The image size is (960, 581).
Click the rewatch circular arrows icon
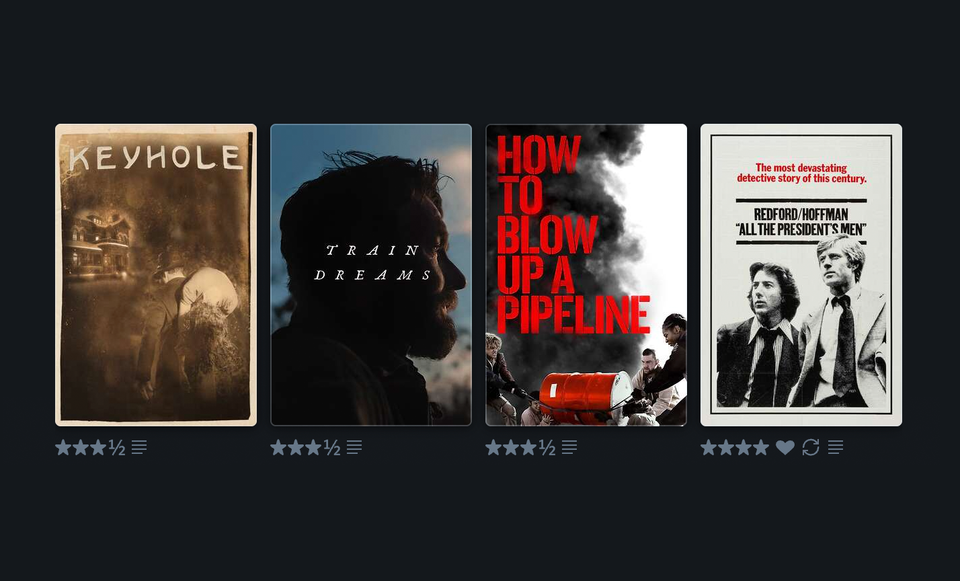pyautogui.click(x=811, y=448)
